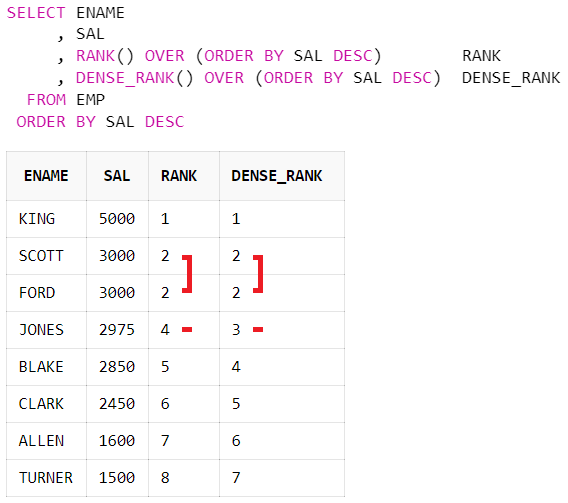568x503 pixels.
Task: Select the 2850 salary cell
Action: (117, 367)
